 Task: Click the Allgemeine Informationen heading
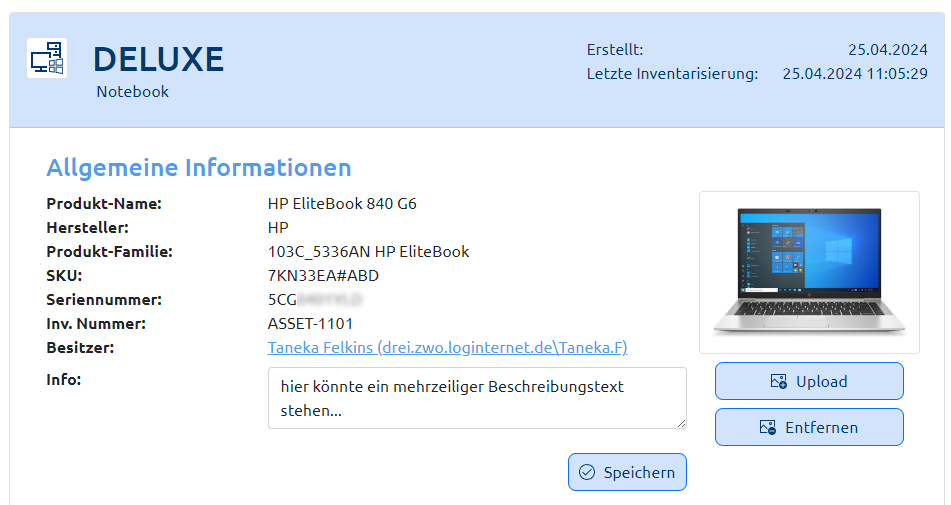[x=199, y=167]
